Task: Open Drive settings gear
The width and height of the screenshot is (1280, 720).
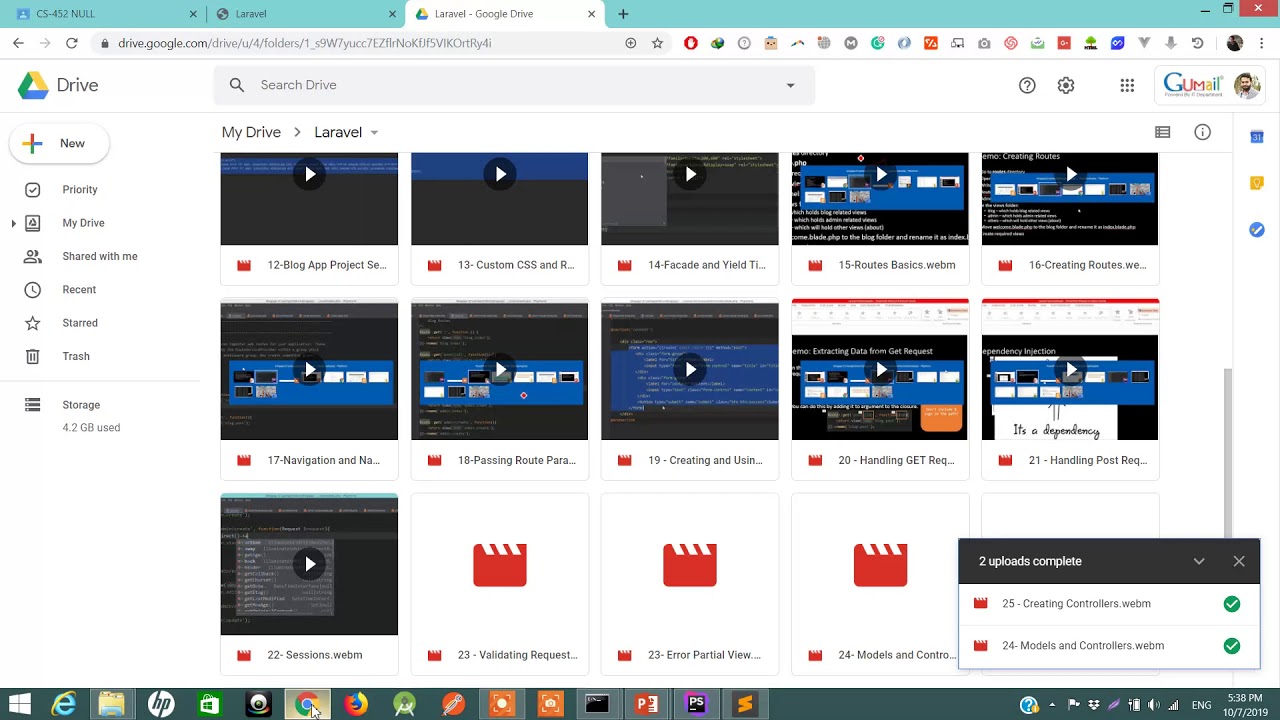Action: (1066, 85)
